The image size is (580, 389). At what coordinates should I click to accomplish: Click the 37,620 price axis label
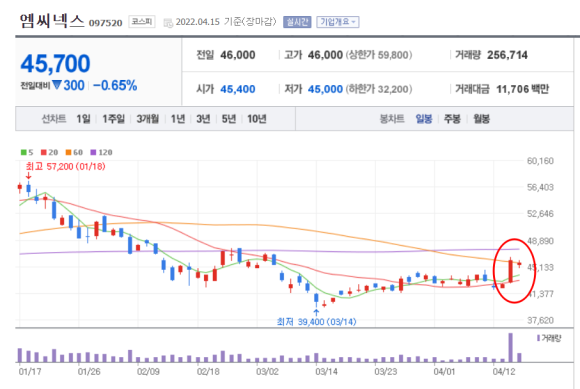click(540, 320)
